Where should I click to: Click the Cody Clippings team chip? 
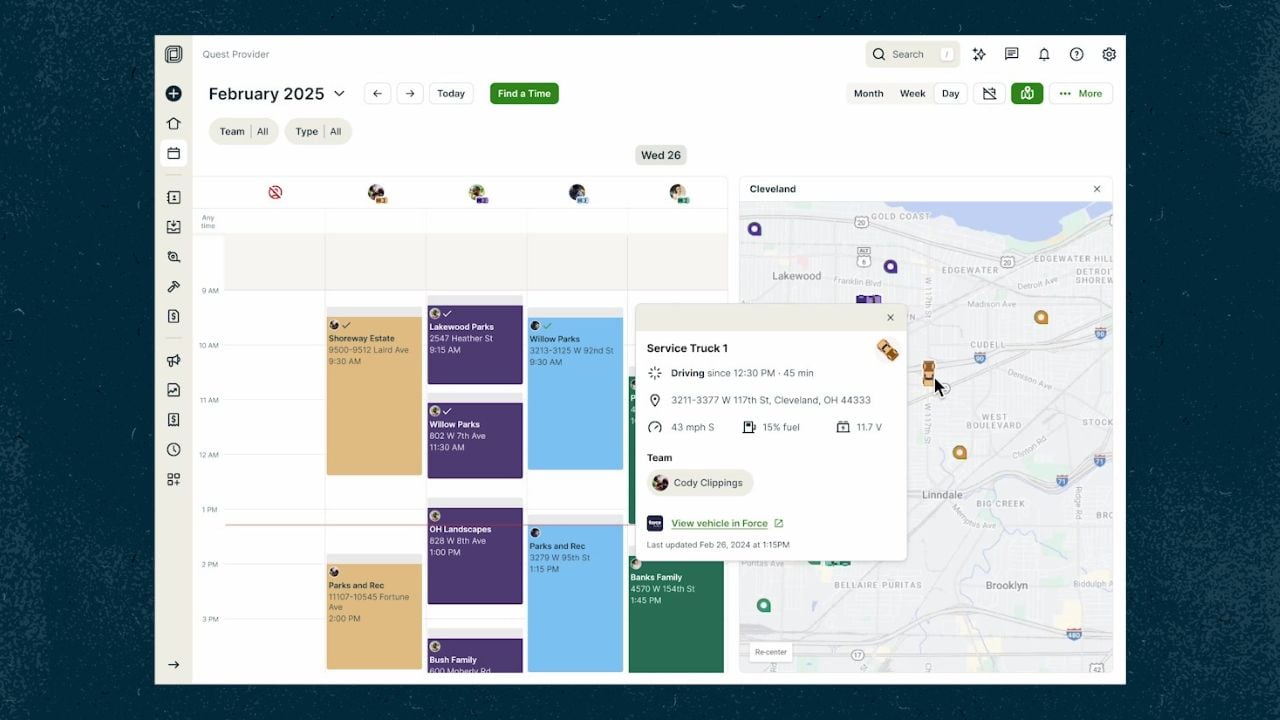pos(700,483)
